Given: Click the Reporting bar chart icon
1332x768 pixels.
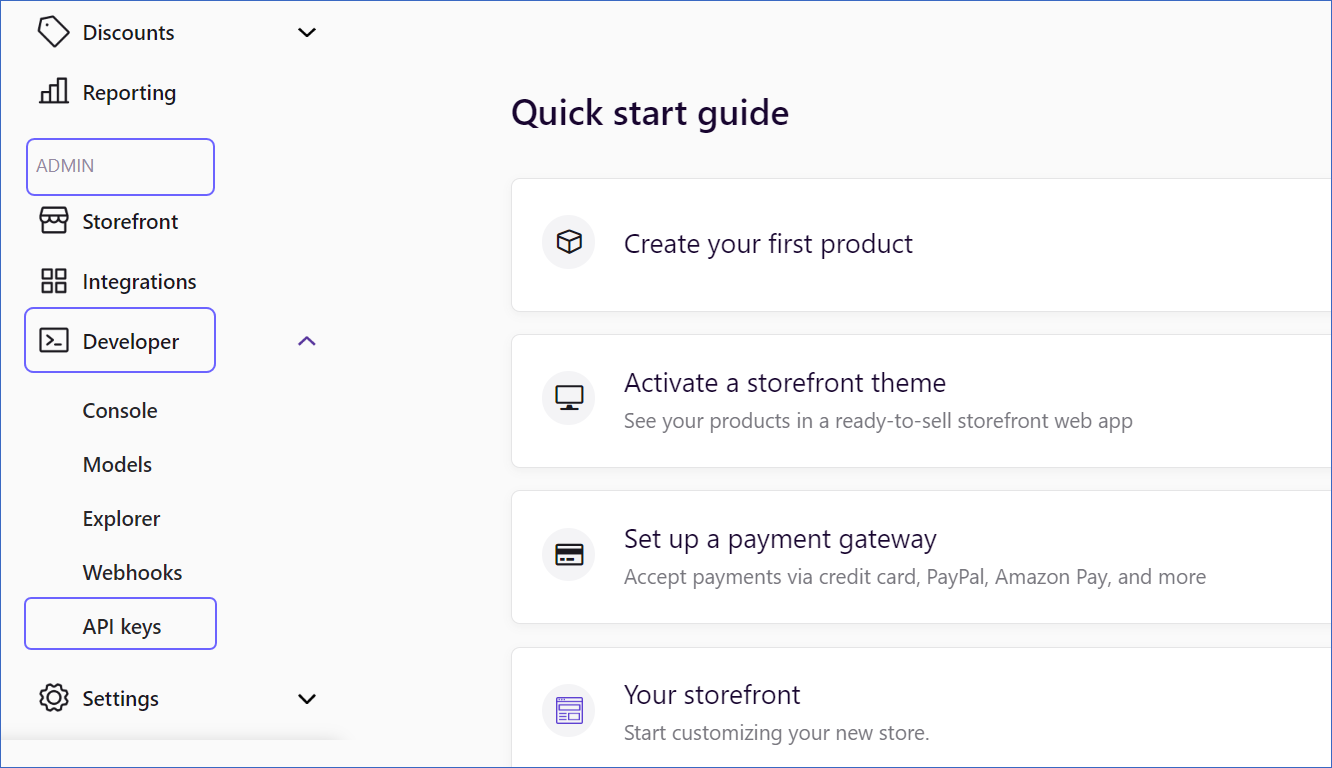Looking at the screenshot, I should click(x=53, y=92).
